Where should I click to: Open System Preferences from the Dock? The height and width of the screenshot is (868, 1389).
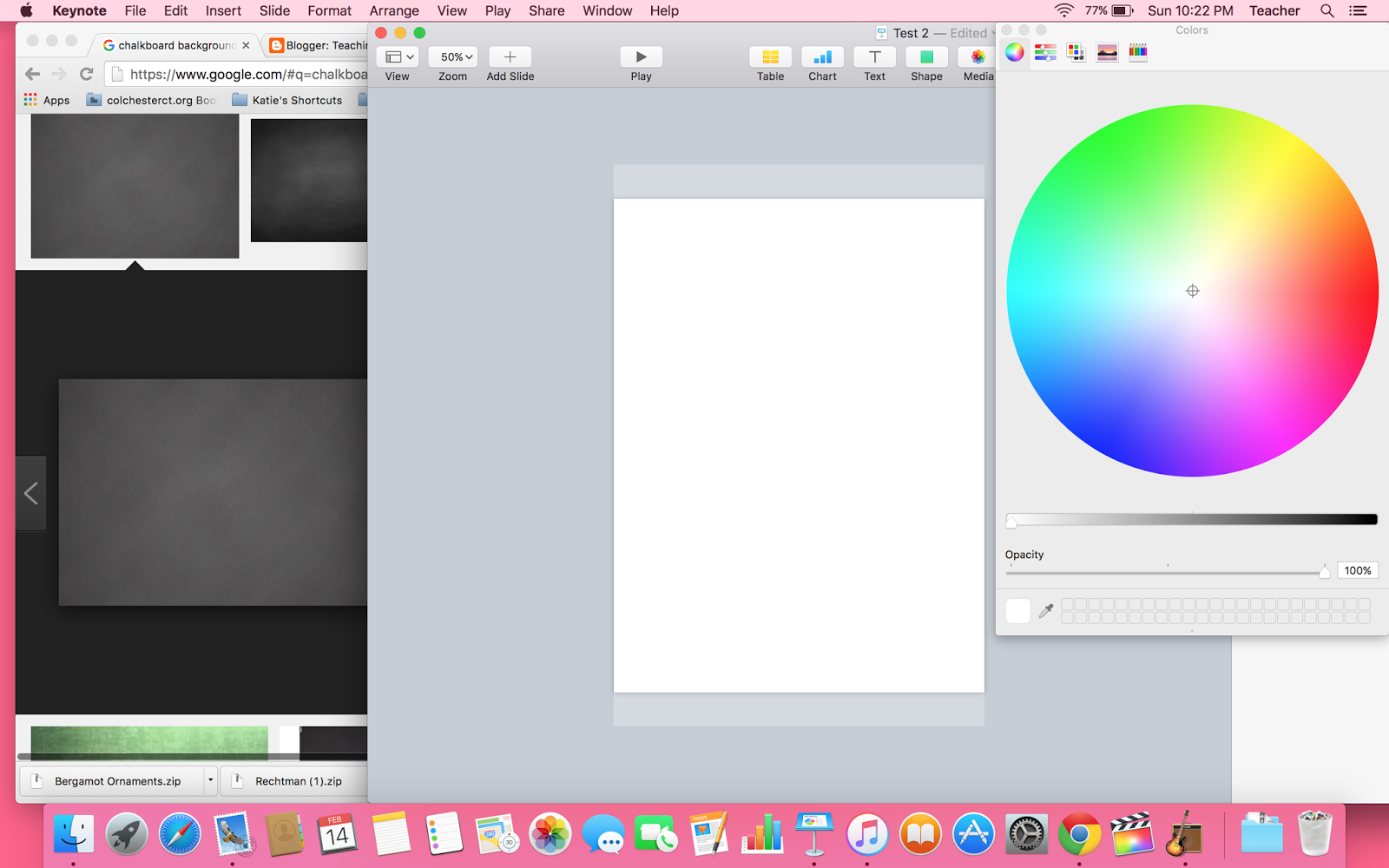(x=1026, y=835)
